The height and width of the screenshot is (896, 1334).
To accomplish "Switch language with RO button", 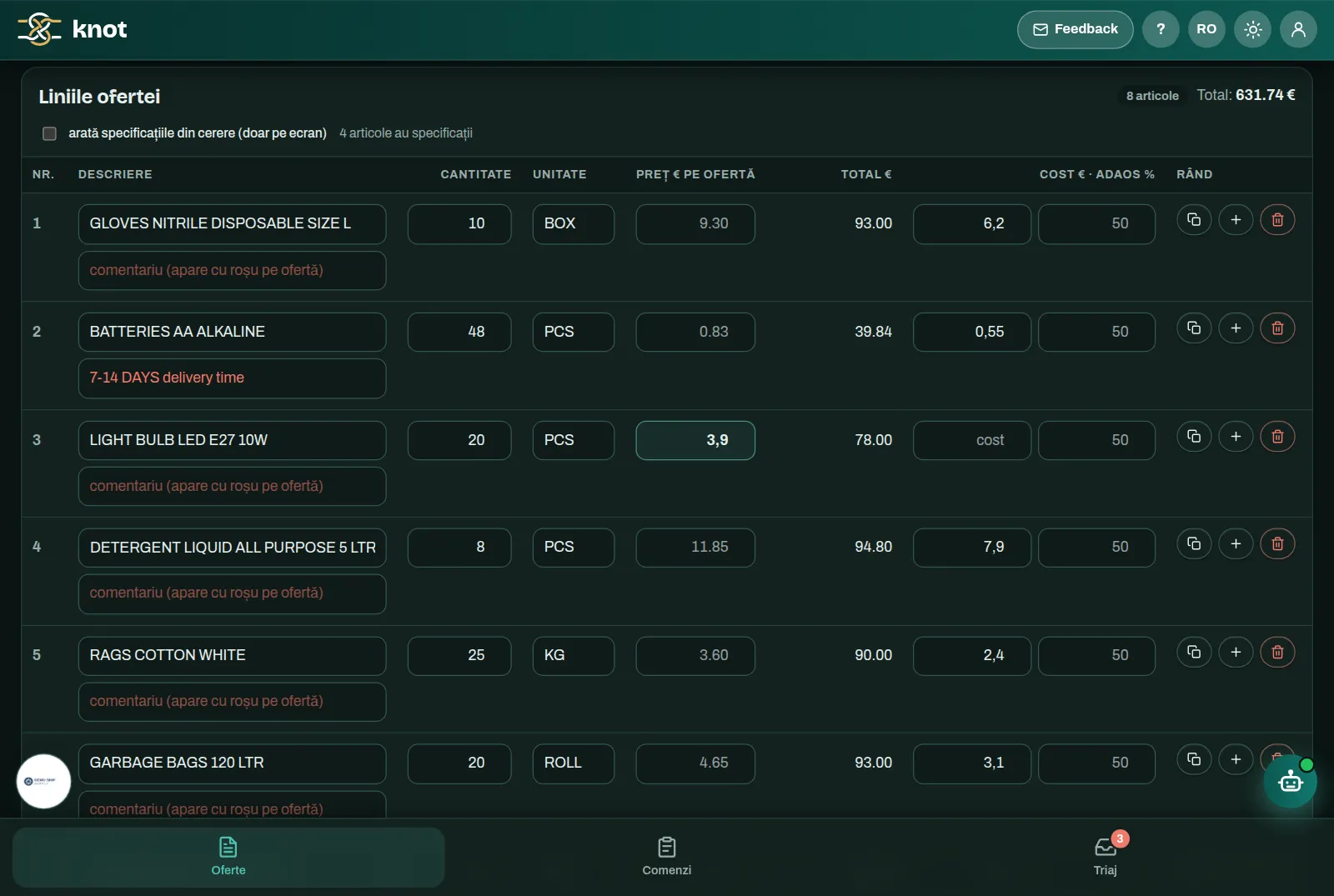I will 1206,29.
